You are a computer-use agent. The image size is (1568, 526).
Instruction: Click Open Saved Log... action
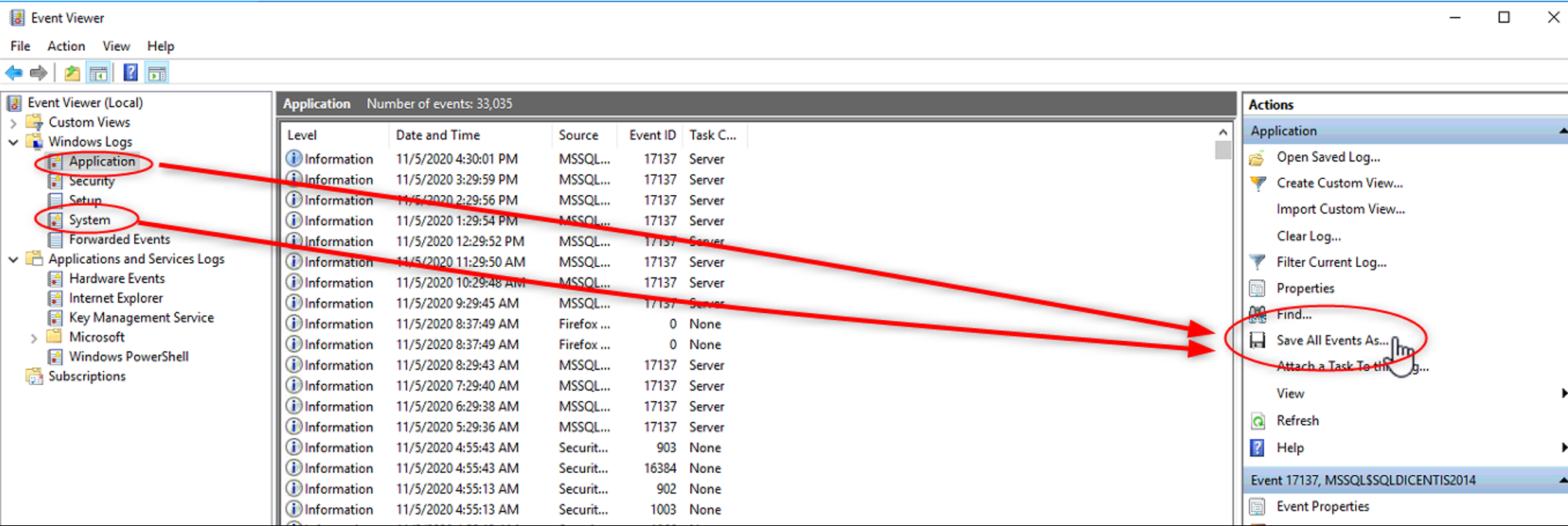[1328, 157]
